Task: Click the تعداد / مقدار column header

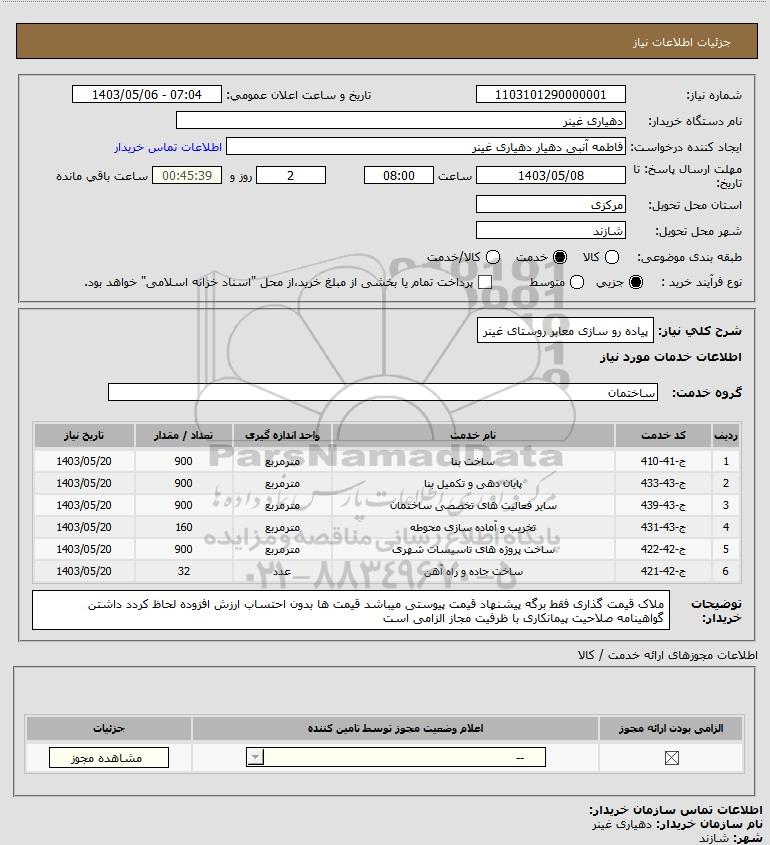Action: click(183, 435)
